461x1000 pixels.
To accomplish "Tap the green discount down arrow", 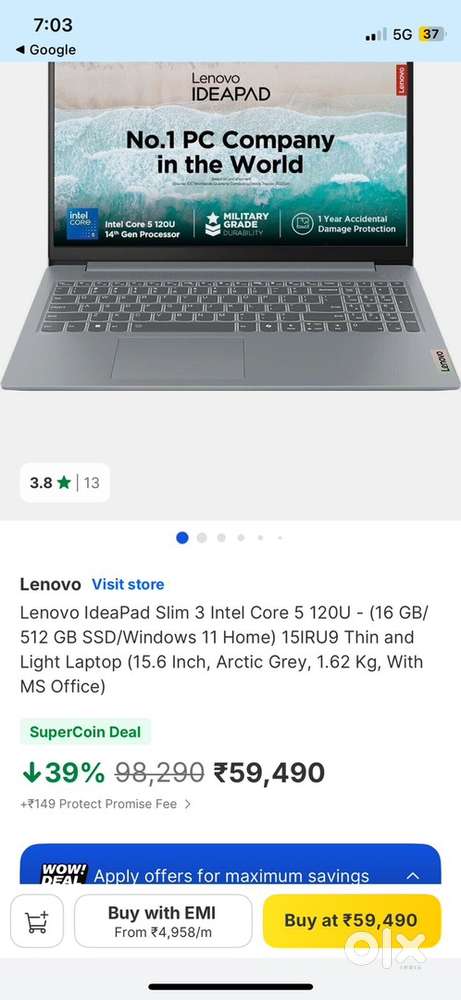I will [31, 772].
